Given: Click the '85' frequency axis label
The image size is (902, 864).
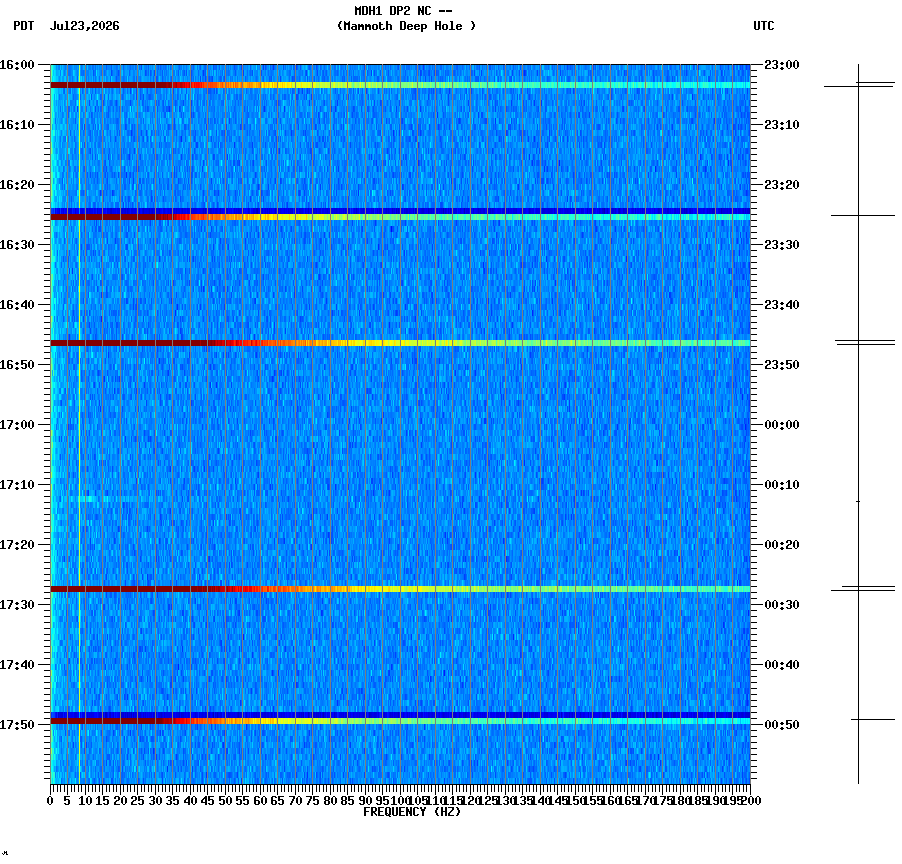Looking at the screenshot, I should (348, 801).
